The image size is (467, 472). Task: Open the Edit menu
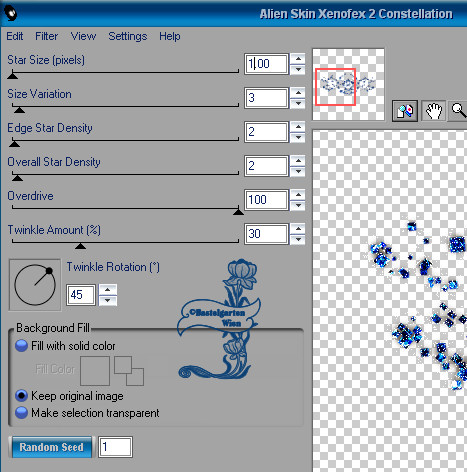15,36
